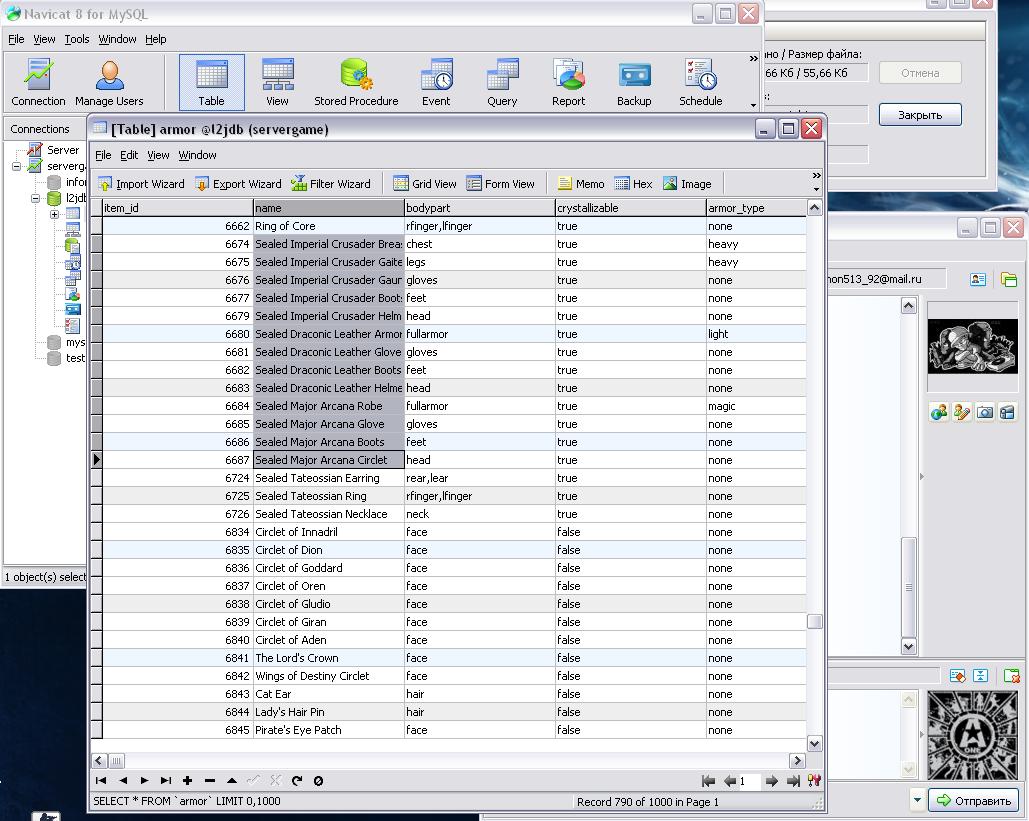Image resolution: width=1029 pixels, height=821 pixels.
Task: Switch to Grid View
Action: [425, 184]
